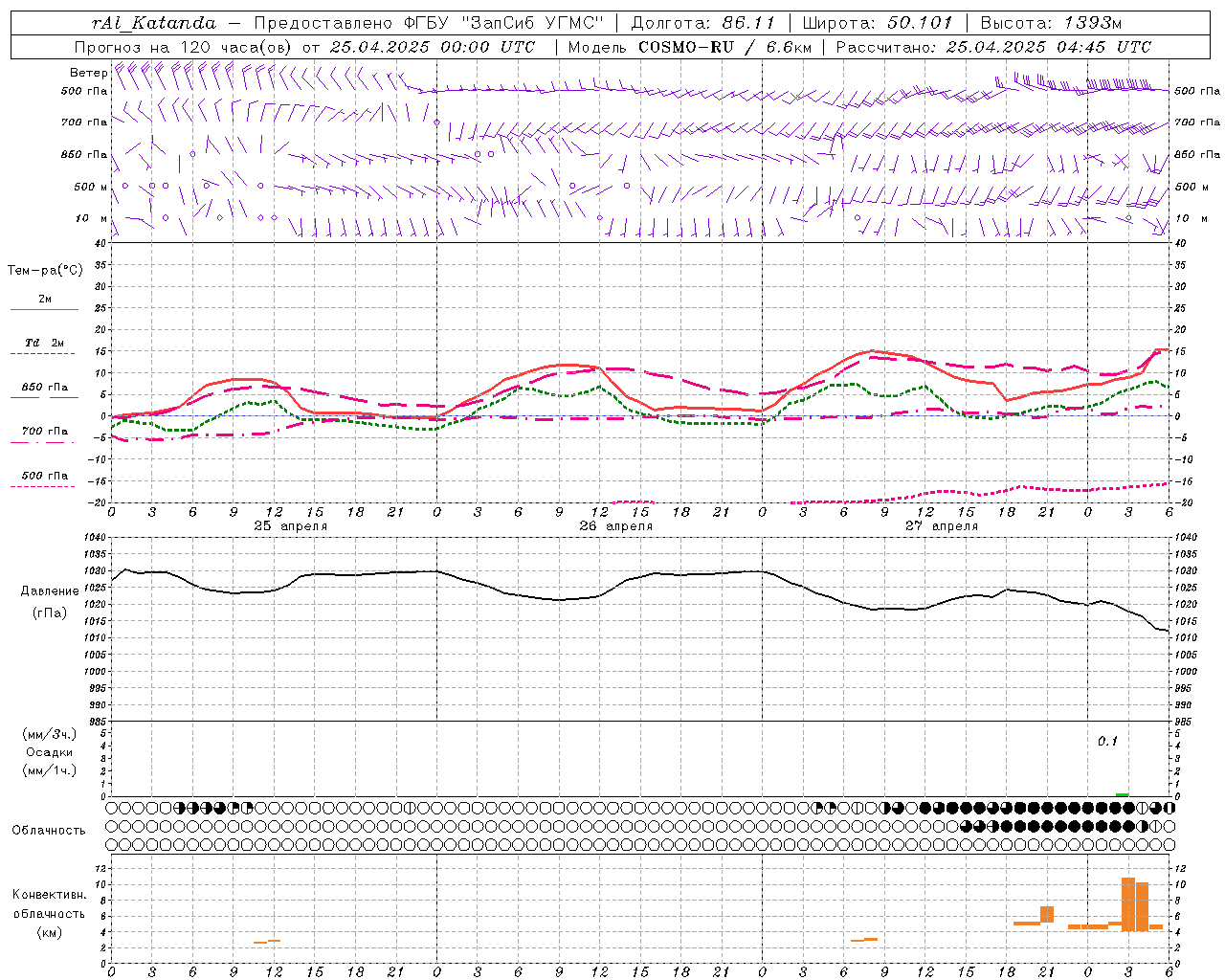Click the 850 гПа wind level label on right
Image resolution: width=1225 pixels, height=980 pixels.
(1197, 154)
